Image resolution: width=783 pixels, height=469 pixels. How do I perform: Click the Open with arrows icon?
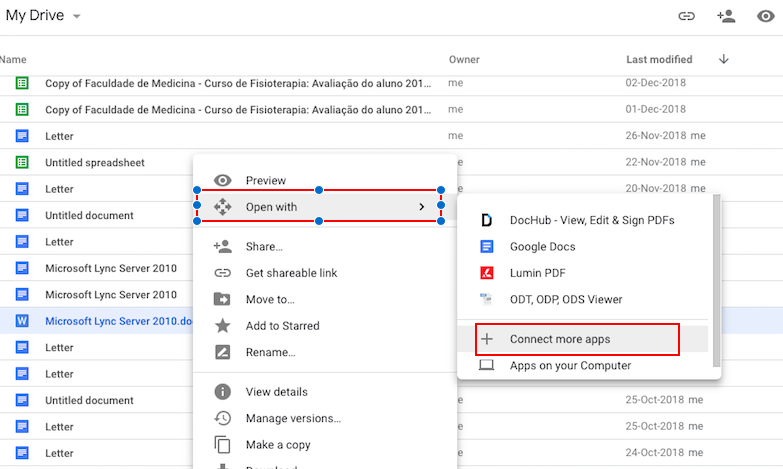tap(222, 207)
